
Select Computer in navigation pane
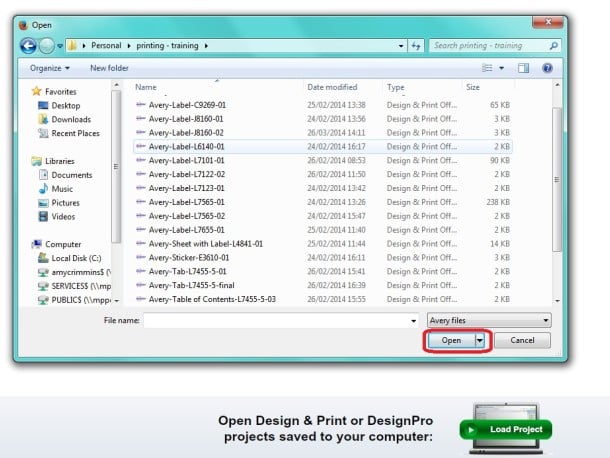[x=57, y=244]
